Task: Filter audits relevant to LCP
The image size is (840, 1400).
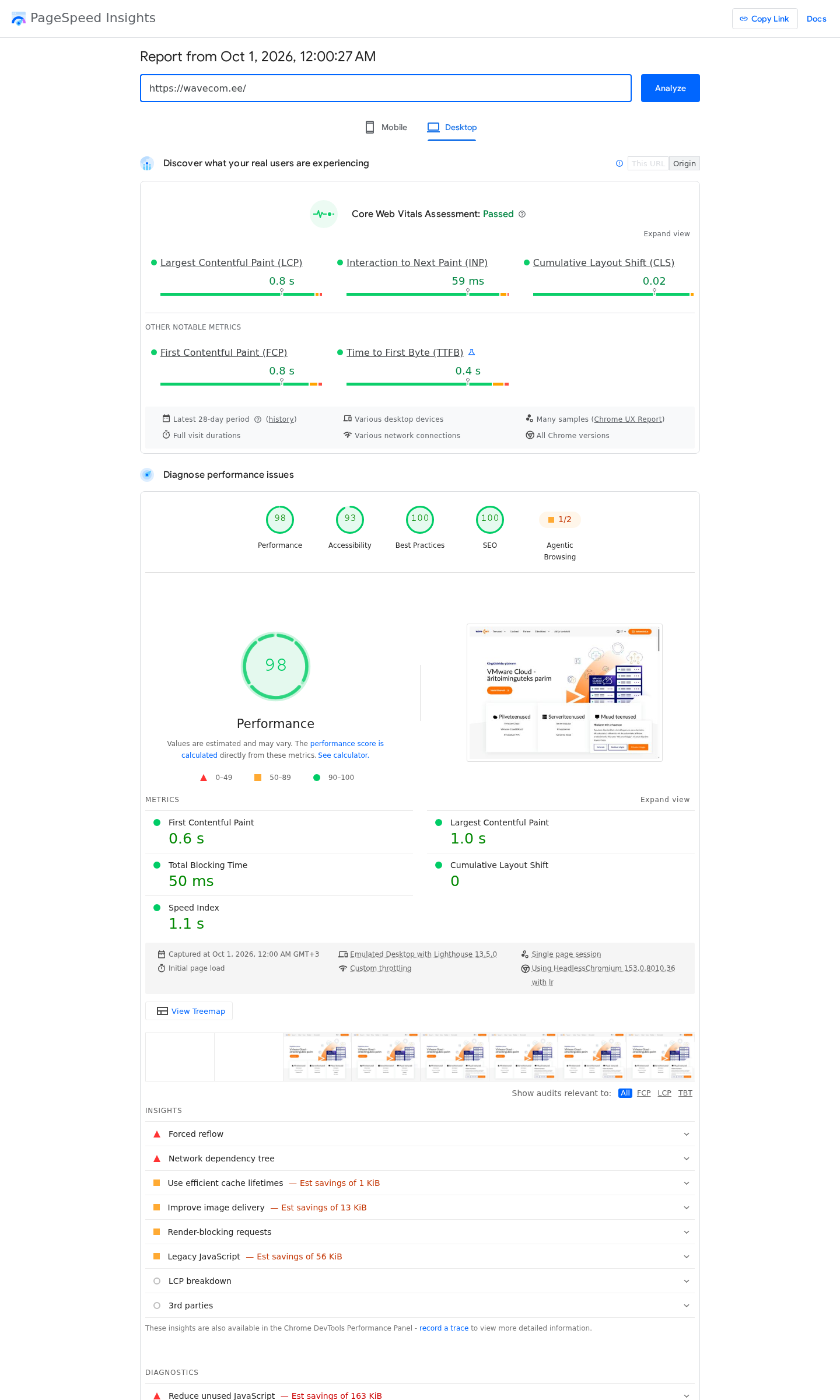Action: [664, 1093]
